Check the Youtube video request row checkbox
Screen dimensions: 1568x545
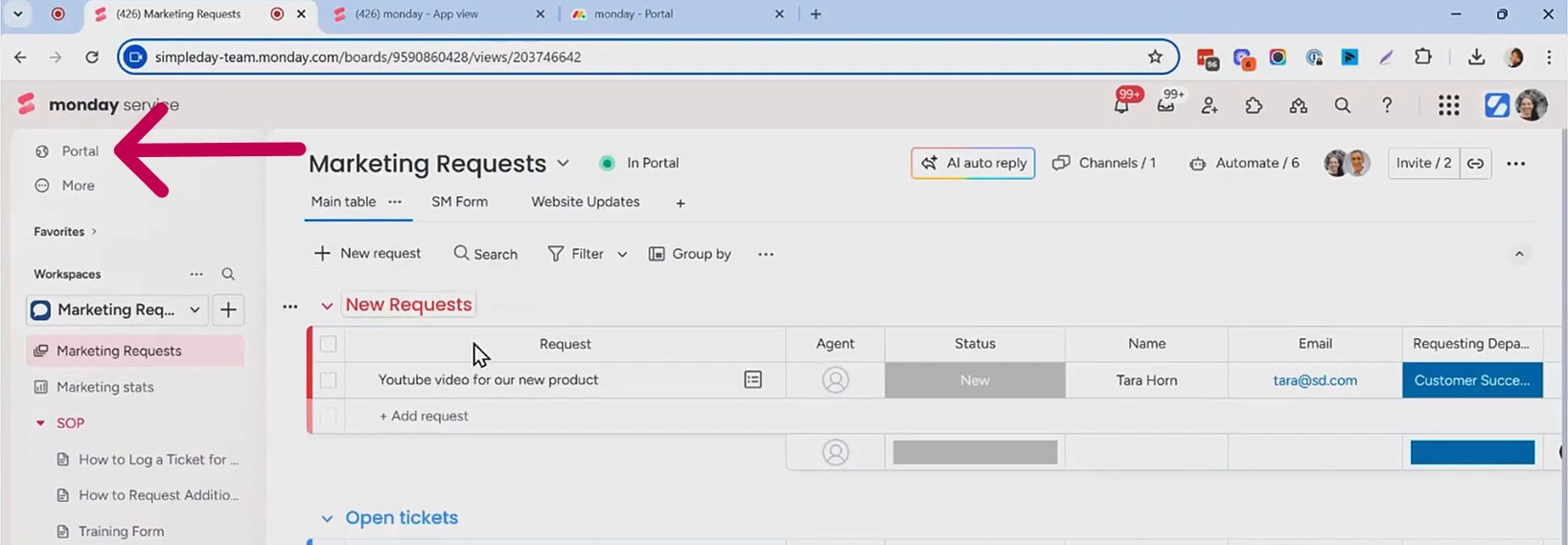pyautogui.click(x=329, y=380)
